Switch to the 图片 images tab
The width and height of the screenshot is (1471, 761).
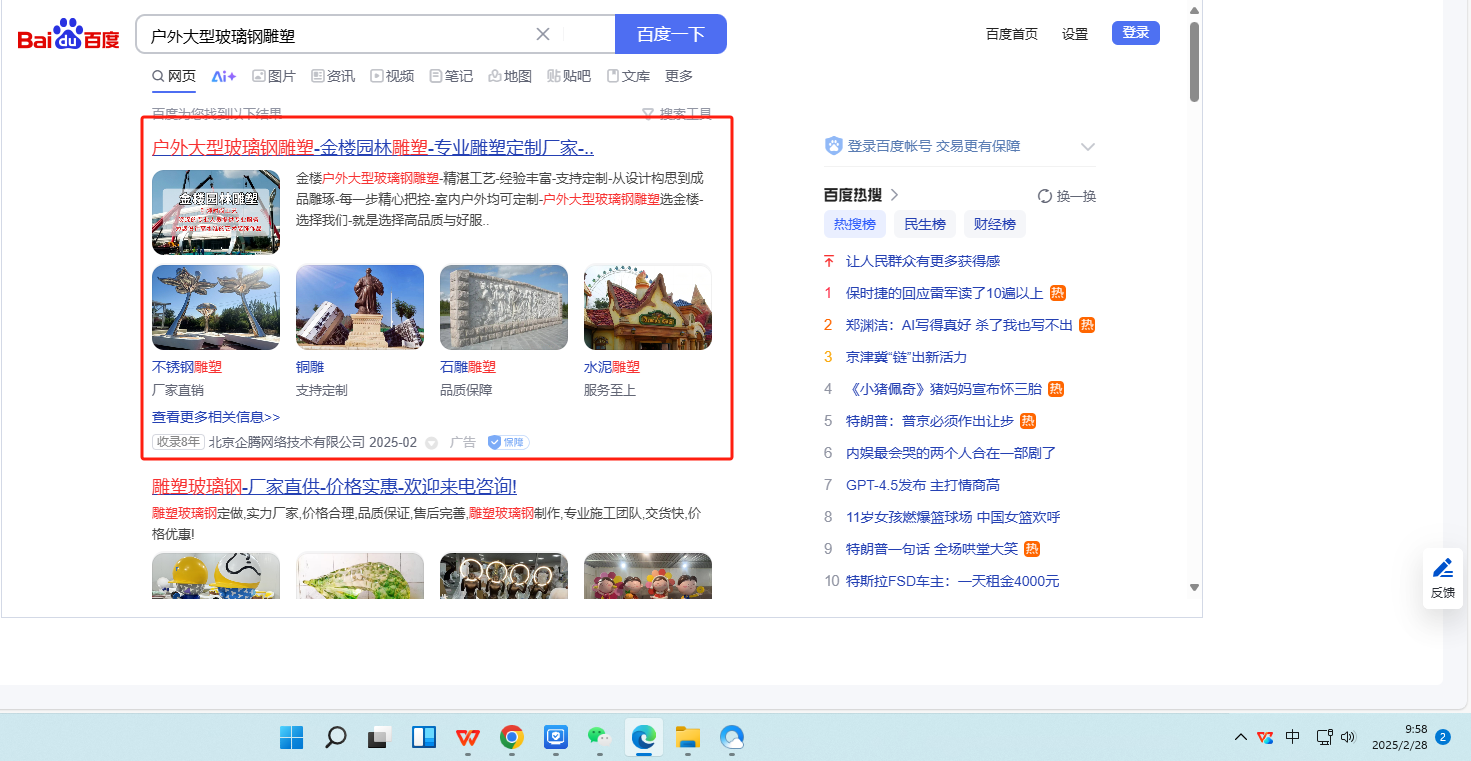click(274, 76)
